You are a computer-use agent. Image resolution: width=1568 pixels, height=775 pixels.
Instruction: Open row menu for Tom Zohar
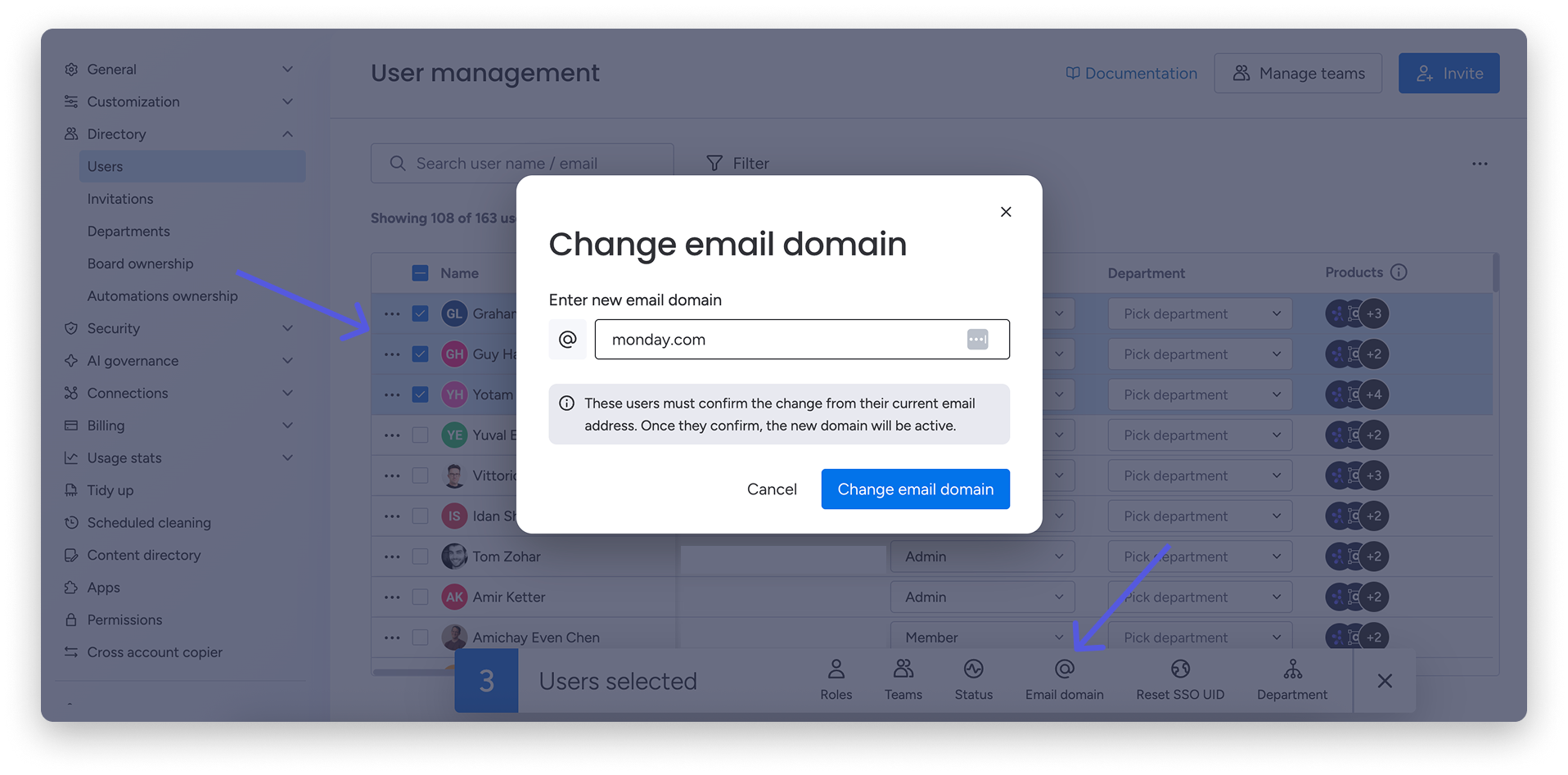coord(392,556)
